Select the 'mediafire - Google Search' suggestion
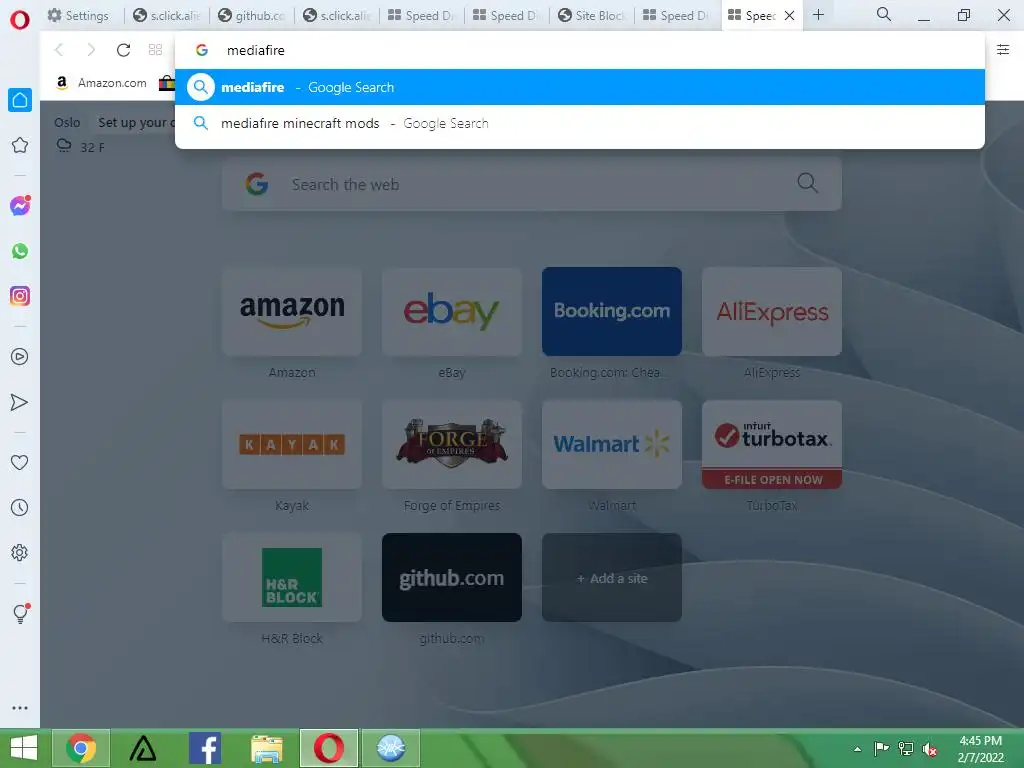The image size is (1024, 768). point(580,87)
